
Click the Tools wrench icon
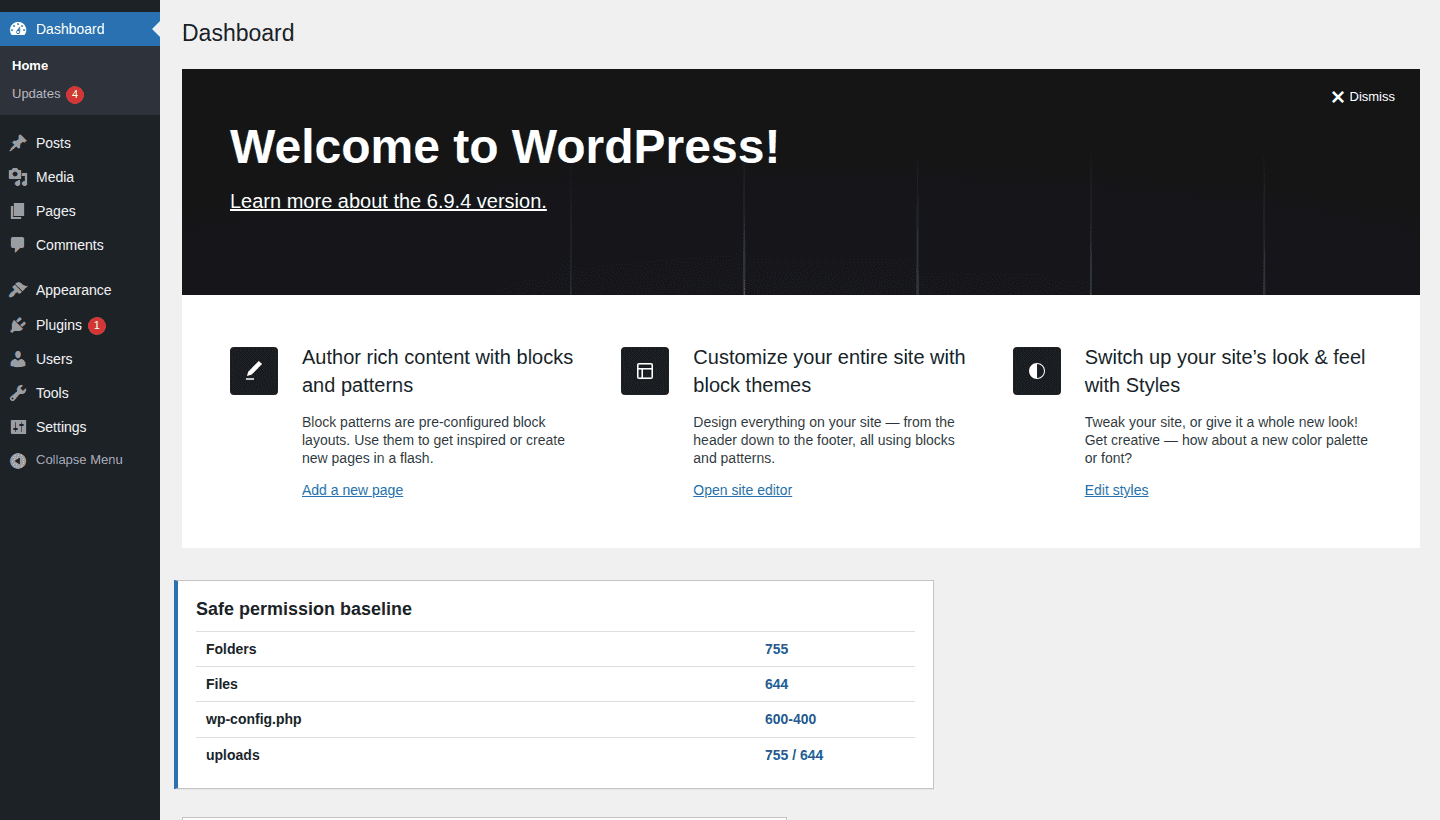click(x=18, y=393)
